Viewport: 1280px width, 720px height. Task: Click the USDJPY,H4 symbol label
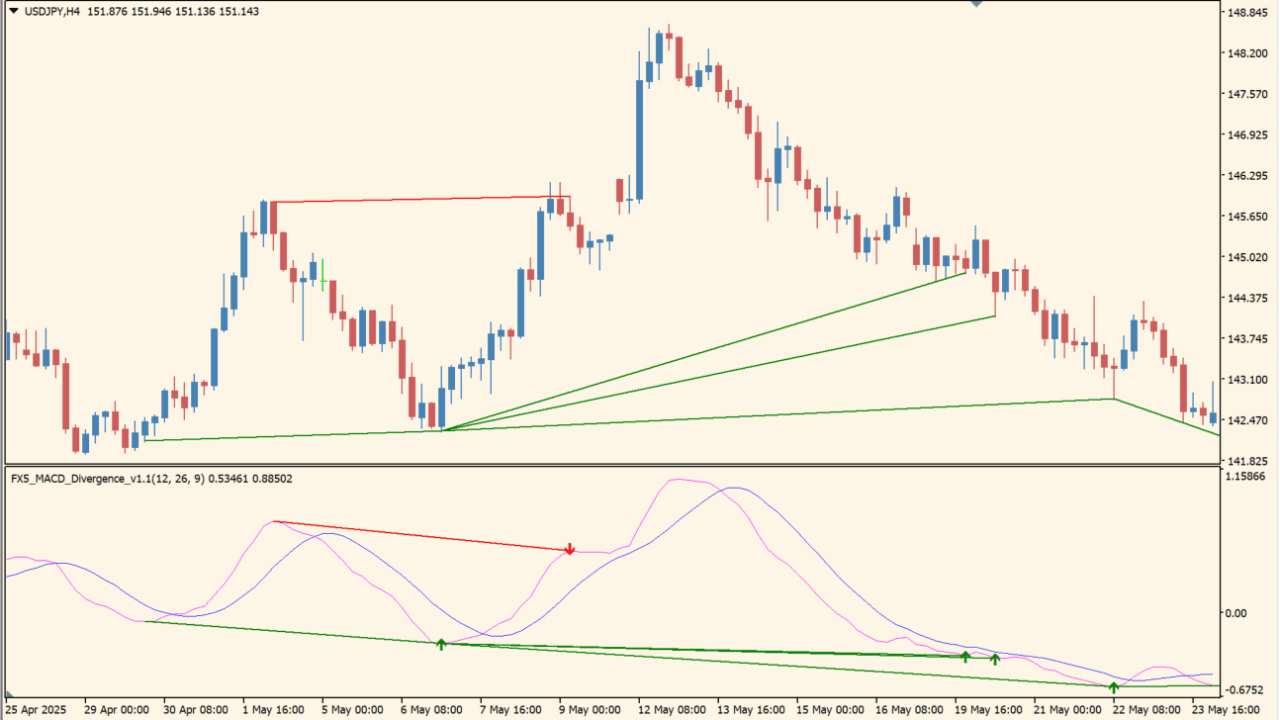coord(52,12)
